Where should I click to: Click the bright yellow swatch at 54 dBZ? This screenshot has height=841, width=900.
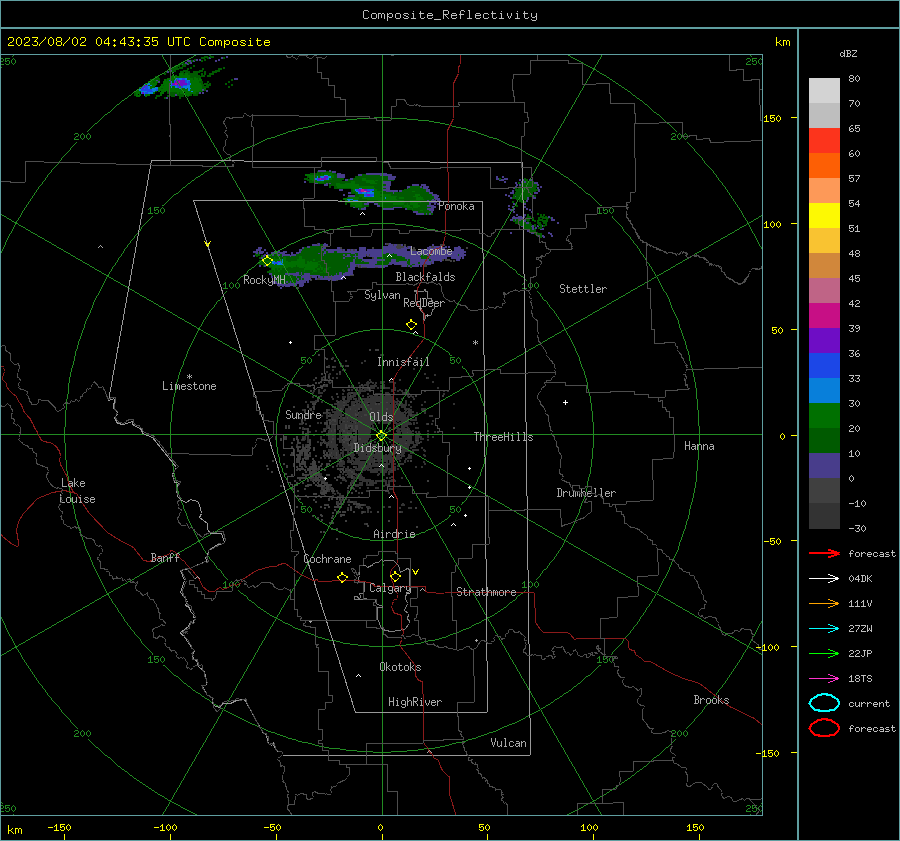tap(824, 215)
